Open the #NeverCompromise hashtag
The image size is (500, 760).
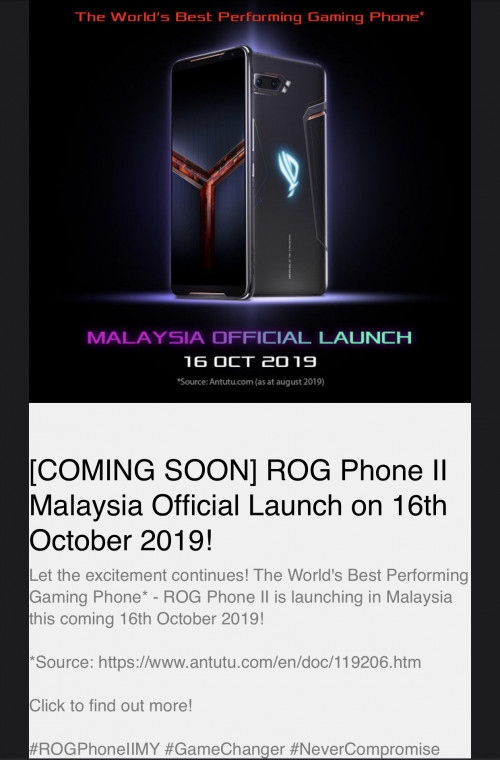[365, 749]
